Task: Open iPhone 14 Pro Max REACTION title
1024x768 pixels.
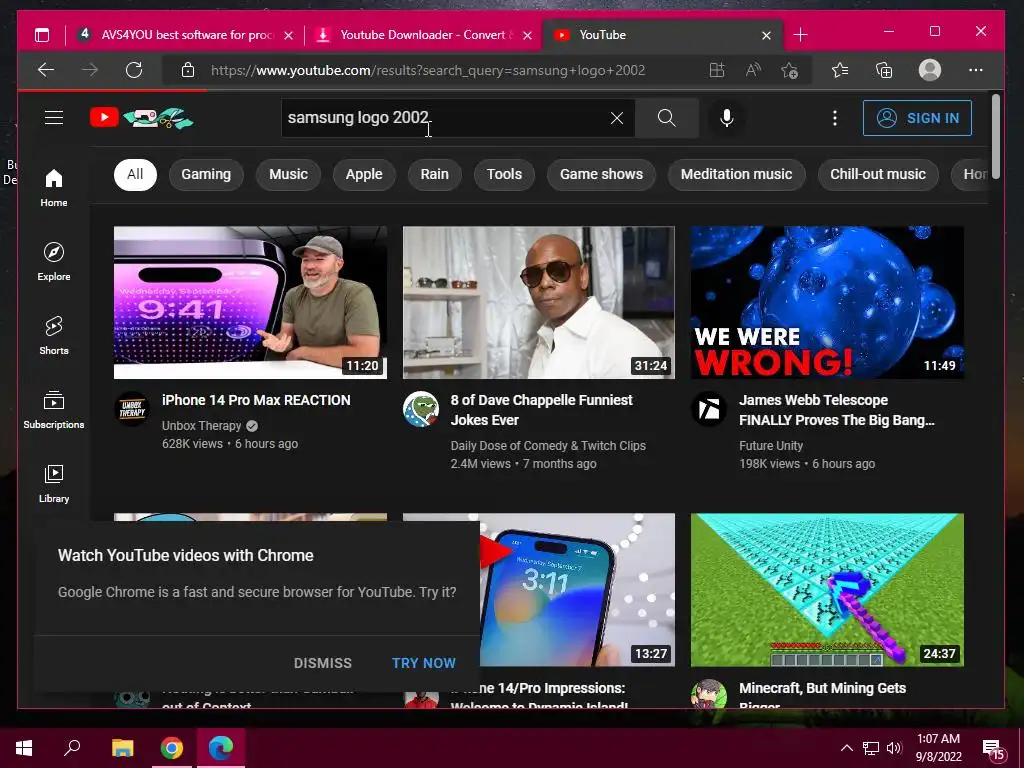Action: [x=256, y=400]
